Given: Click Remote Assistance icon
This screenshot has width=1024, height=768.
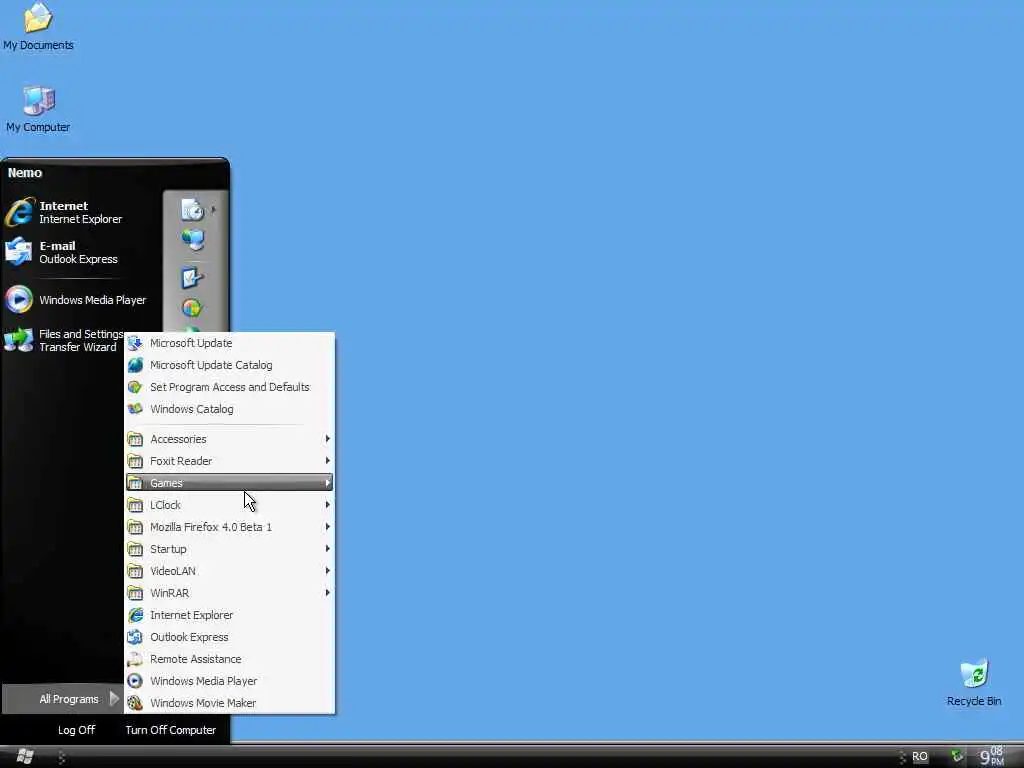Looking at the screenshot, I should [x=135, y=659].
